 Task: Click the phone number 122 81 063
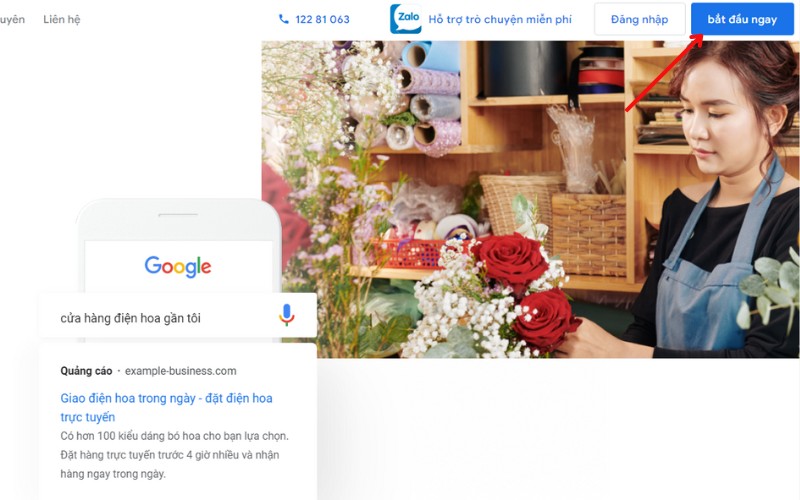click(x=322, y=19)
